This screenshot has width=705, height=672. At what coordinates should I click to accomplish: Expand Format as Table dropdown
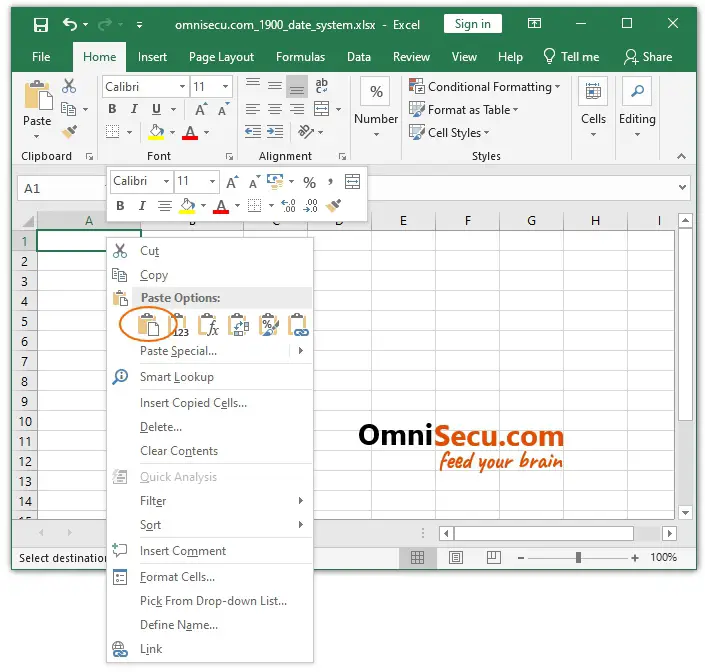[x=515, y=110]
